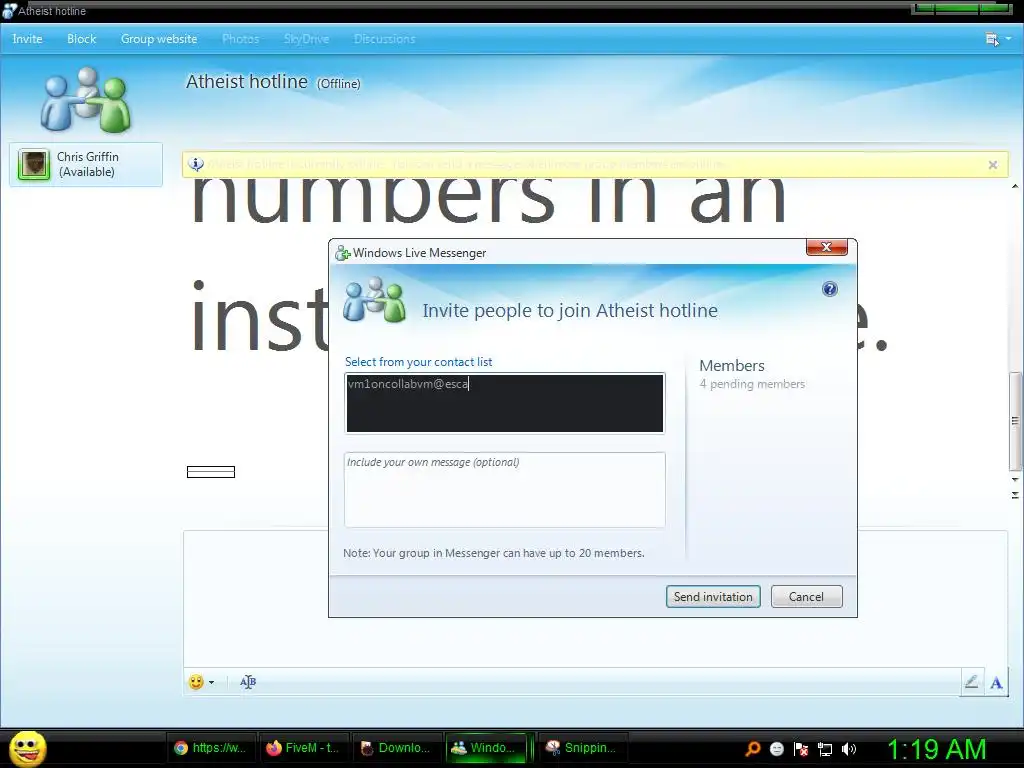Click the Send invitation button
This screenshot has height=768, width=1024.
[x=713, y=596]
